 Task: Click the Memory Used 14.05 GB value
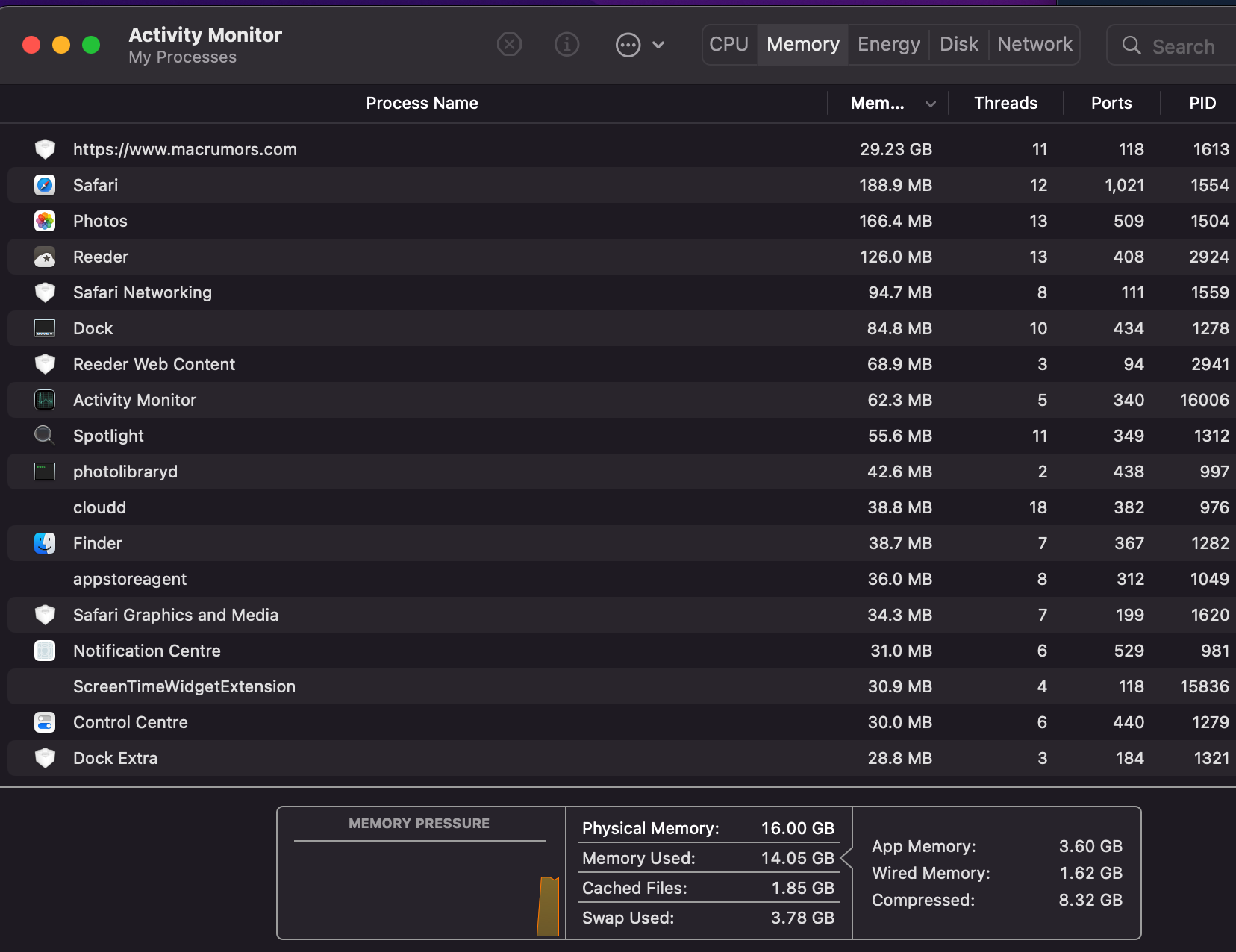click(x=797, y=858)
